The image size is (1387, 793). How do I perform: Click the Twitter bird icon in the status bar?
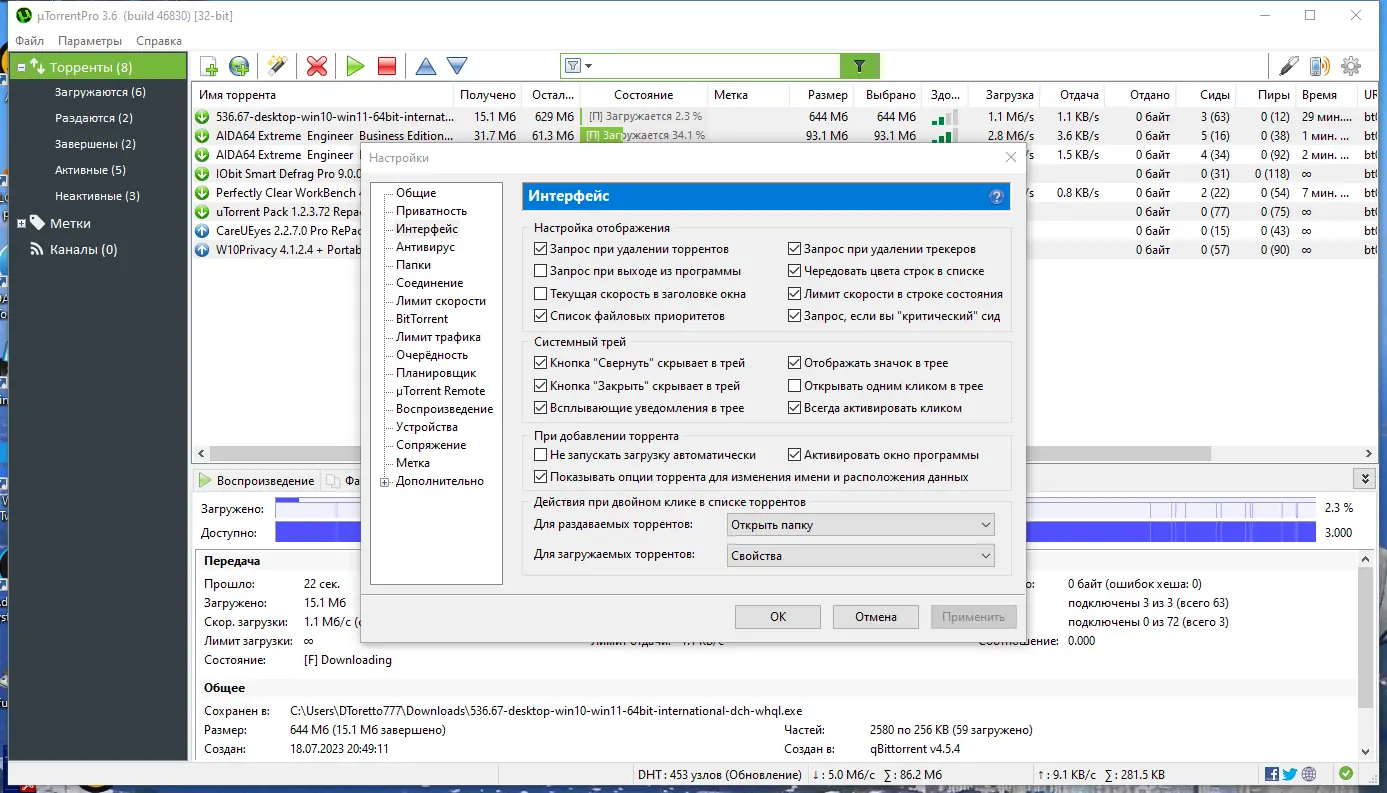pyautogui.click(x=1290, y=774)
